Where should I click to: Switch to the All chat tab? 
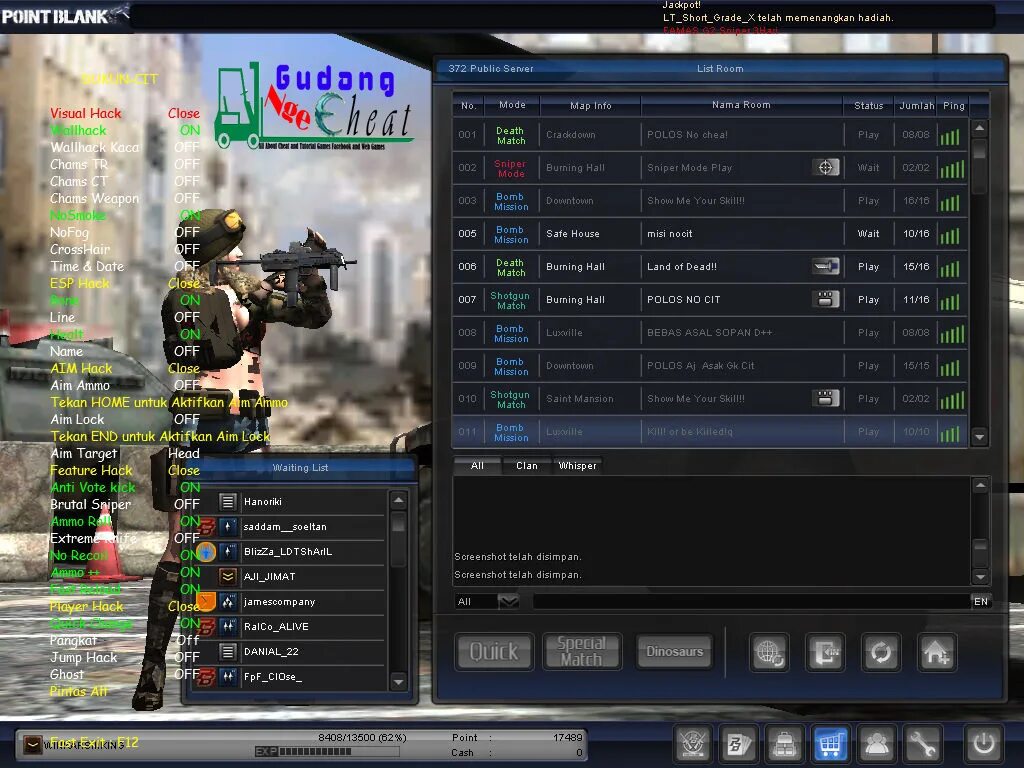[477, 466]
